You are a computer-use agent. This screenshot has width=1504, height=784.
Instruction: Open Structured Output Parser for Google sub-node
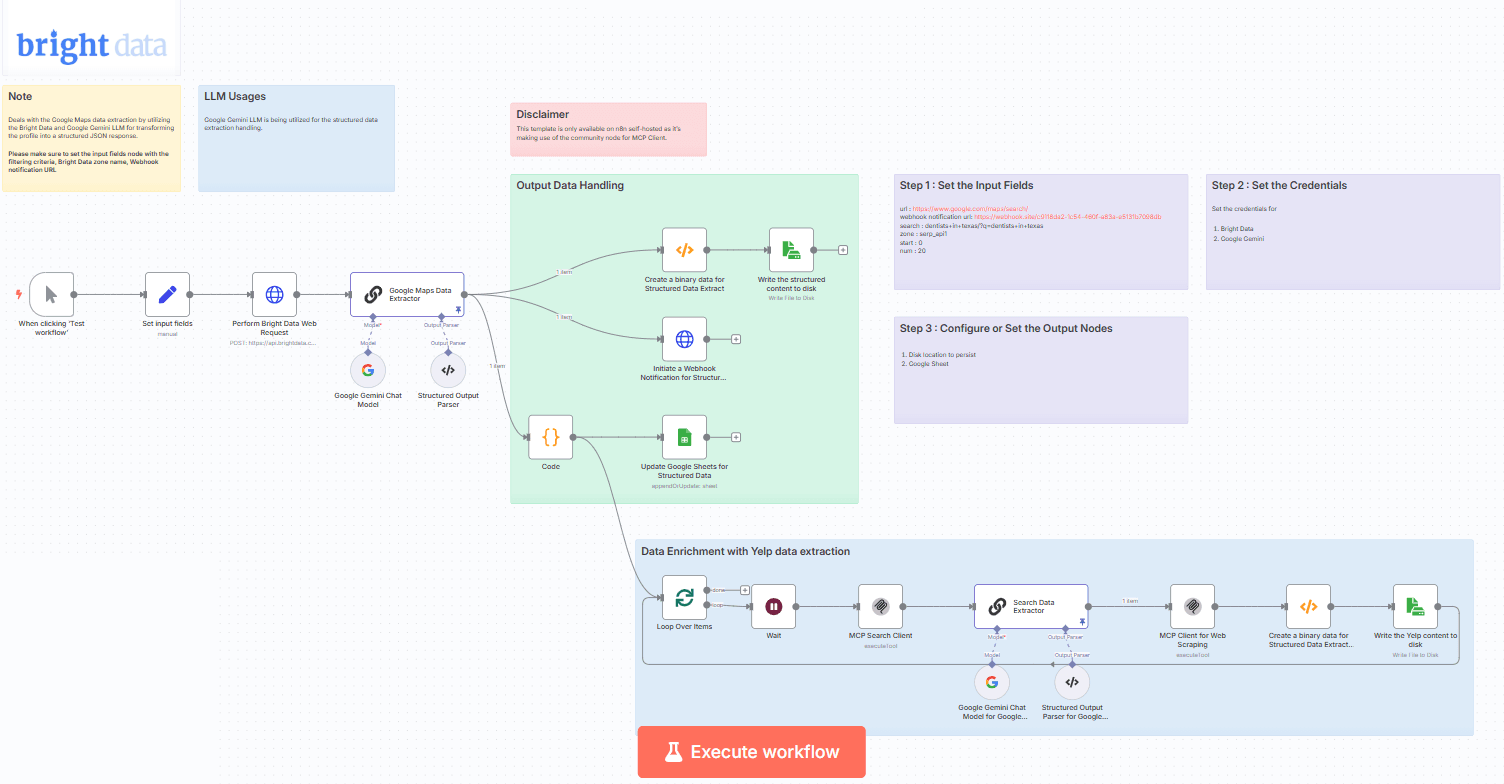[1072, 683]
